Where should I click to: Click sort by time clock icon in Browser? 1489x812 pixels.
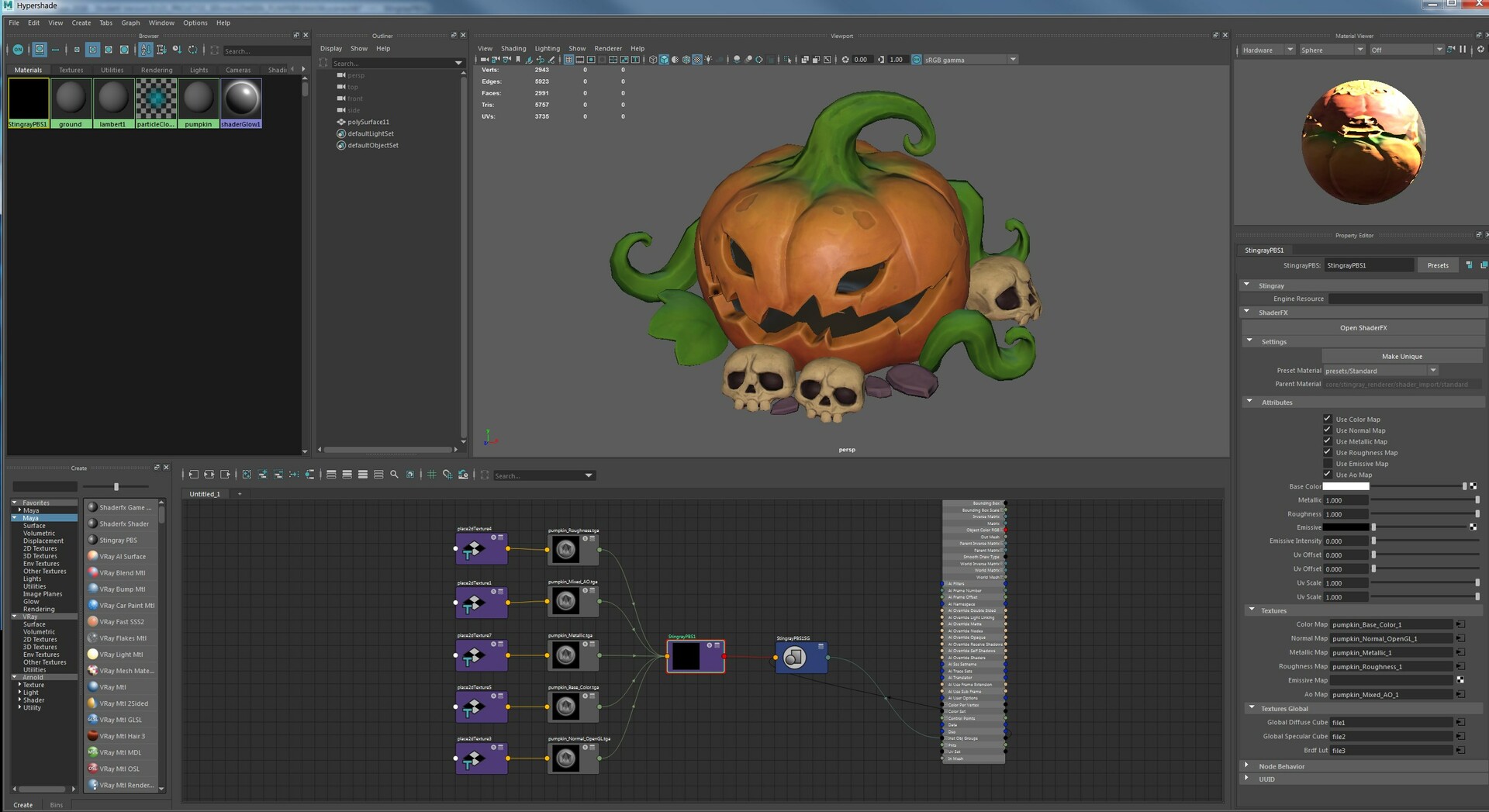point(177,50)
